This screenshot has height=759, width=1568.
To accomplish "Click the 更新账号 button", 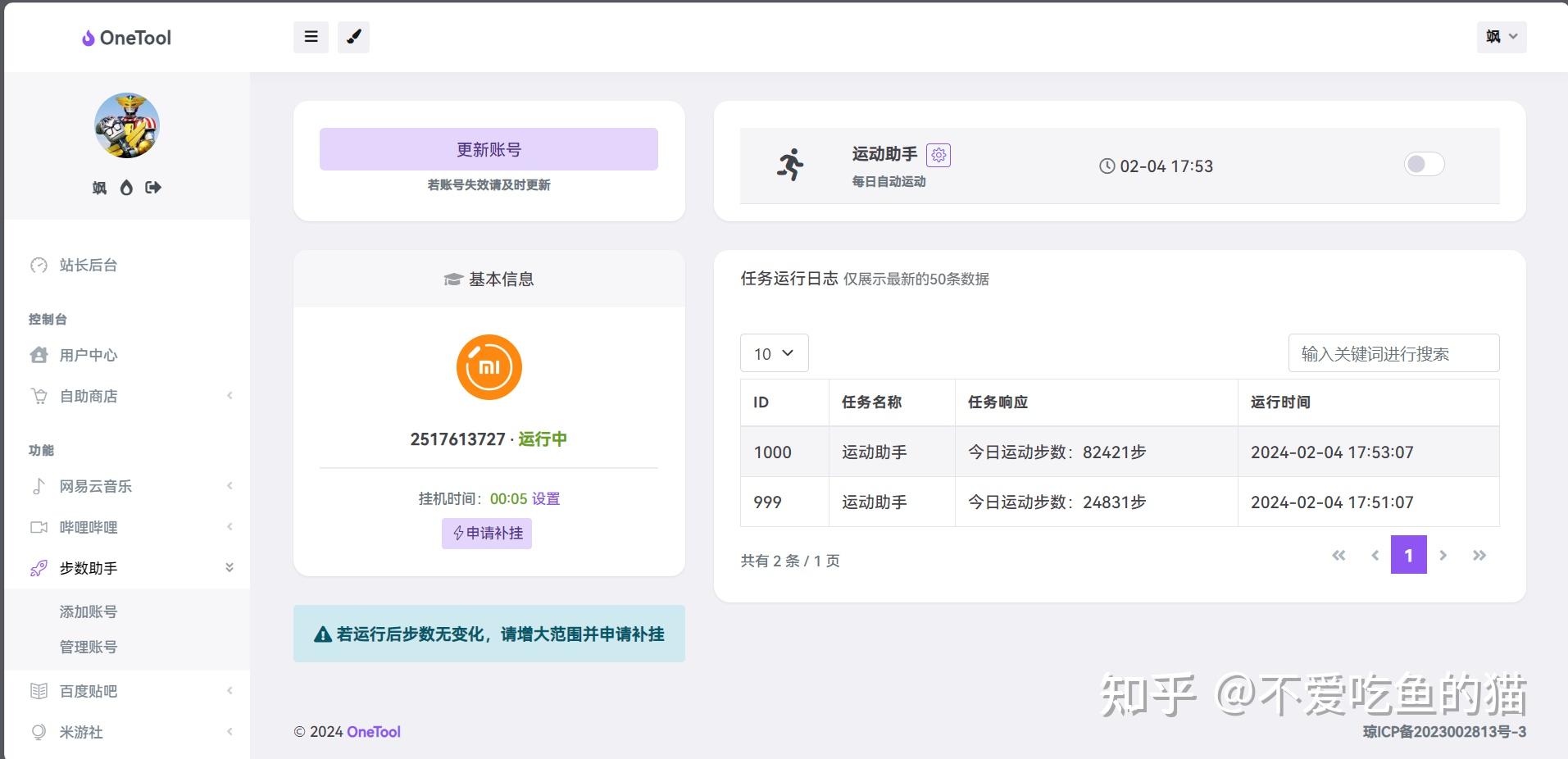I will (489, 148).
